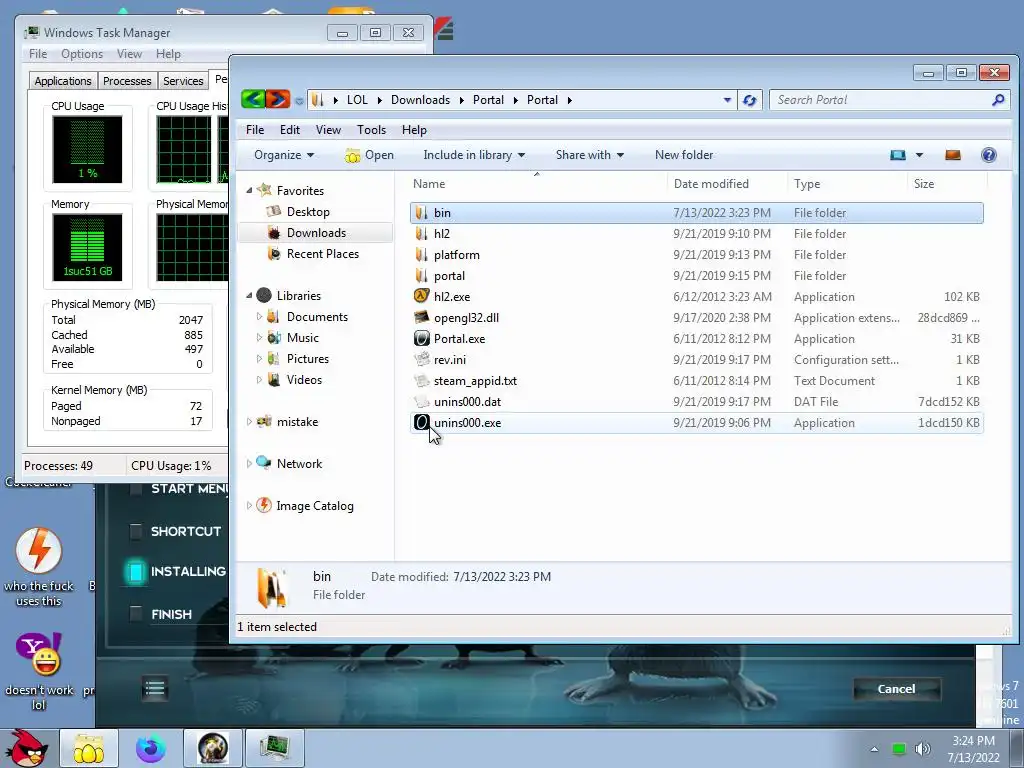Select the steam_appid.txt file icon
Image resolution: width=1024 pixels, height=768 pixels.
[x=422, y=381]
